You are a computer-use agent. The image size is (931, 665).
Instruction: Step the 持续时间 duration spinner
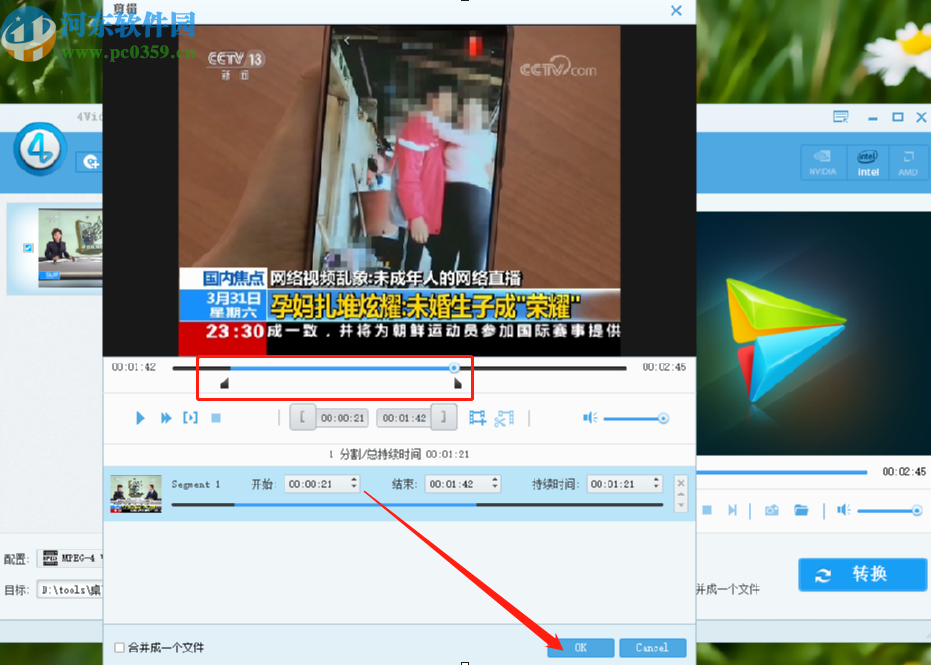click(657, 484)
